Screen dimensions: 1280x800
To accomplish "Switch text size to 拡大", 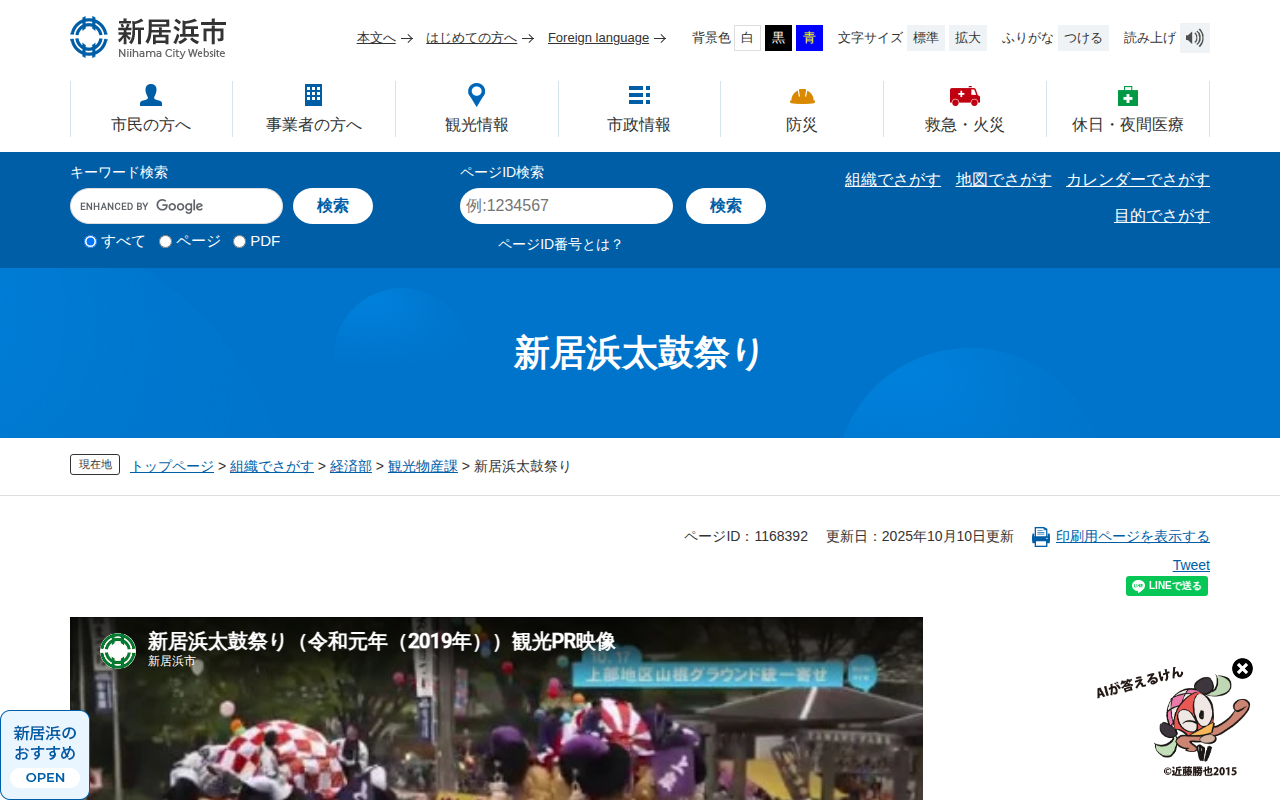I will (967, 37).
